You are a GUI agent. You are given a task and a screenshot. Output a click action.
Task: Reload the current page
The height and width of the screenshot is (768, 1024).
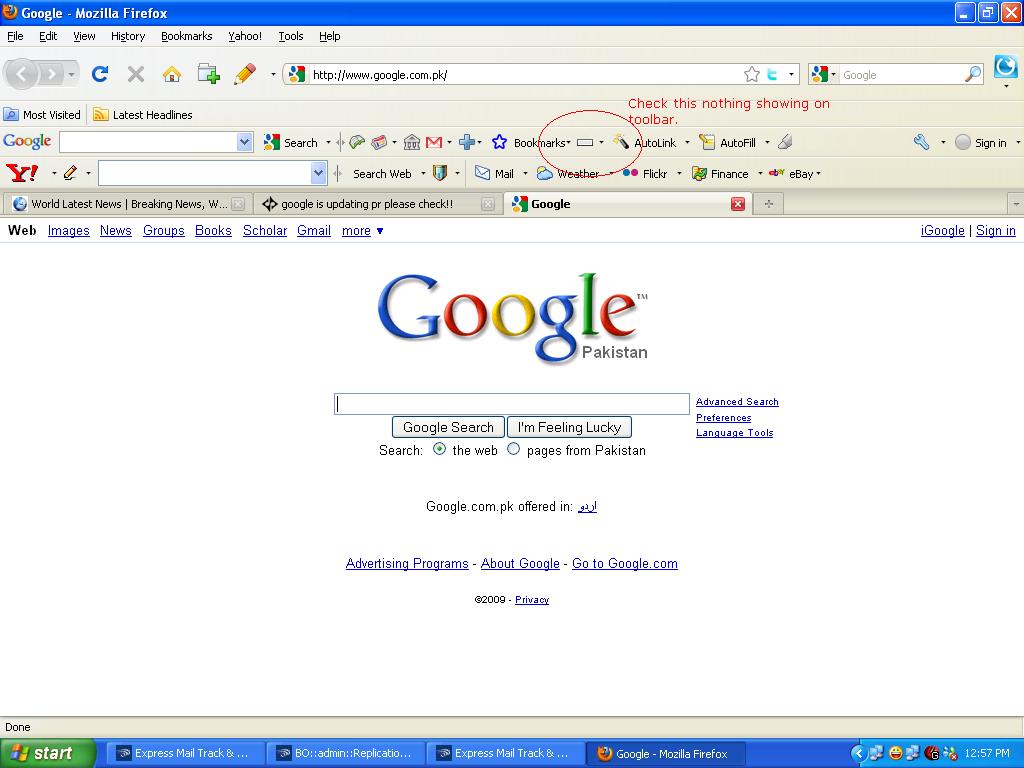click(x=100, y=74)
